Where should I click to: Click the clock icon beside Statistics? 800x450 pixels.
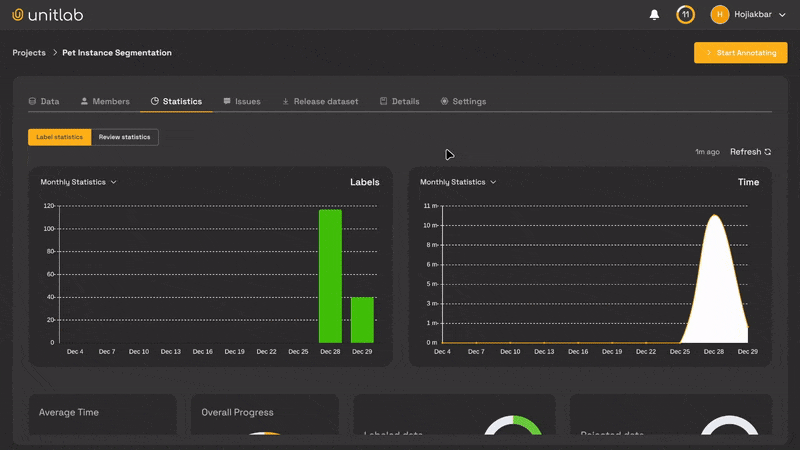pos(155,101)
